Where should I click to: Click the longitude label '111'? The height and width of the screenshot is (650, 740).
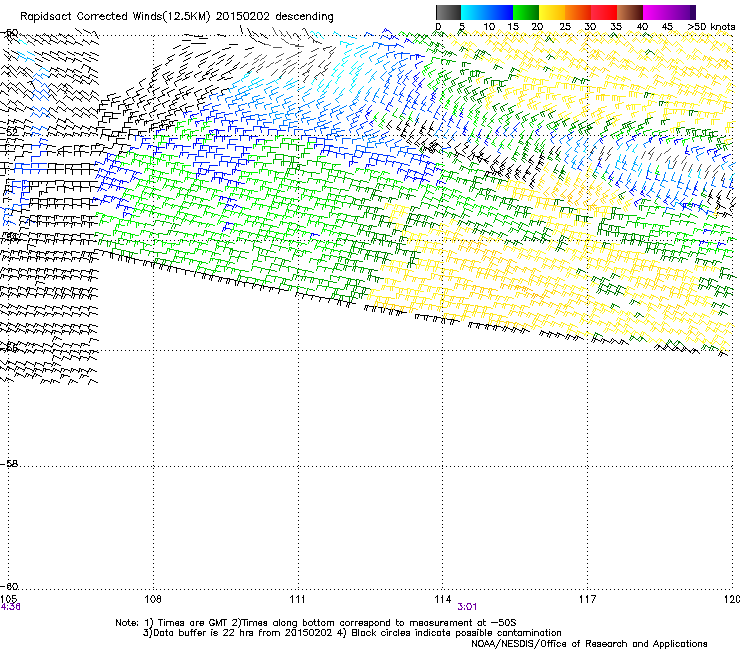297,599
